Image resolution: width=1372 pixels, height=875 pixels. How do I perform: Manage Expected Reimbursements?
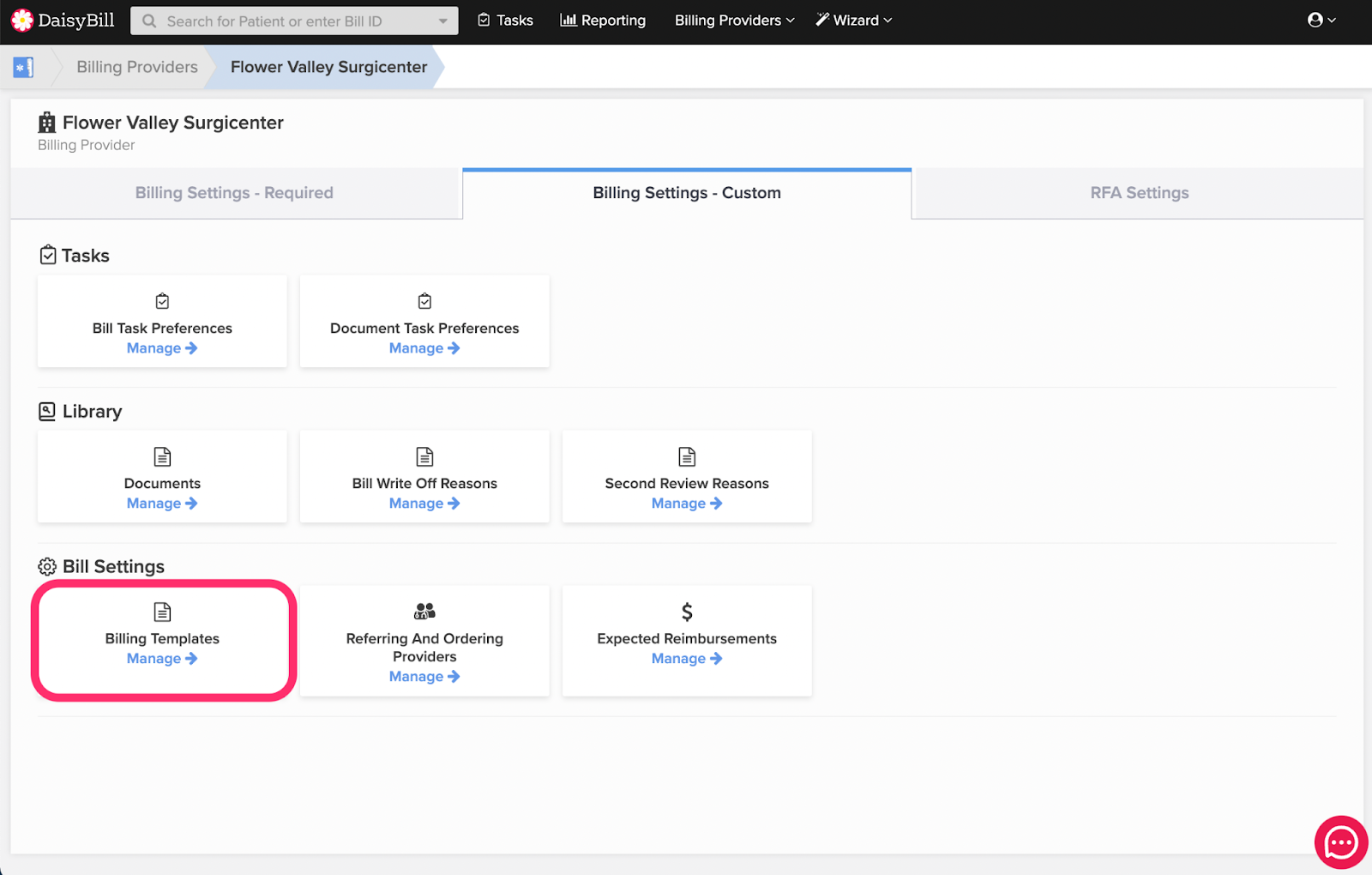pos(687,659)
